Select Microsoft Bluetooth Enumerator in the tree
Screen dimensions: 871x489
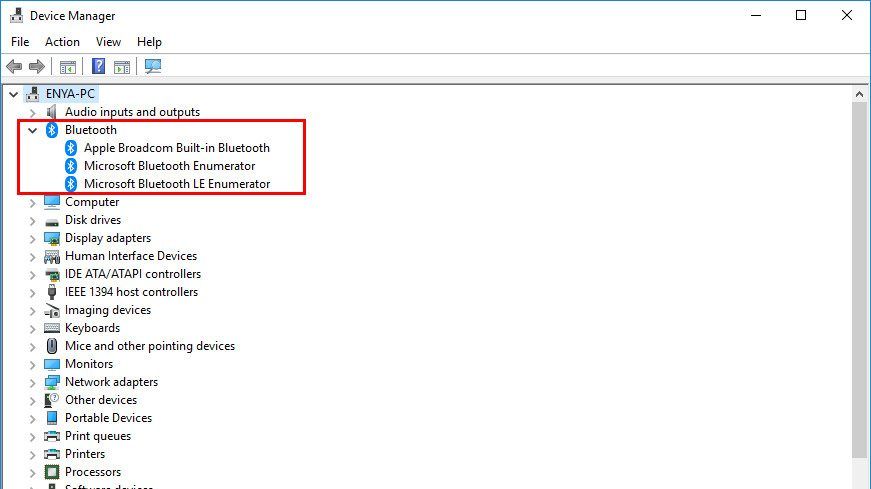169,166
